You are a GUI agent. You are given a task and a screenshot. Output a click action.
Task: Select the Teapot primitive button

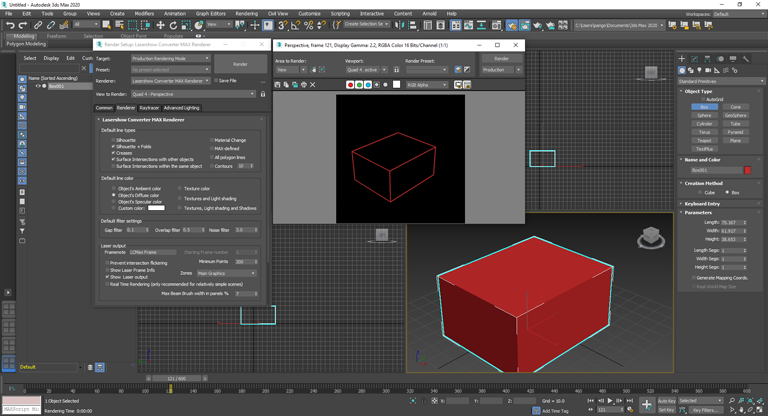(704, 140)
